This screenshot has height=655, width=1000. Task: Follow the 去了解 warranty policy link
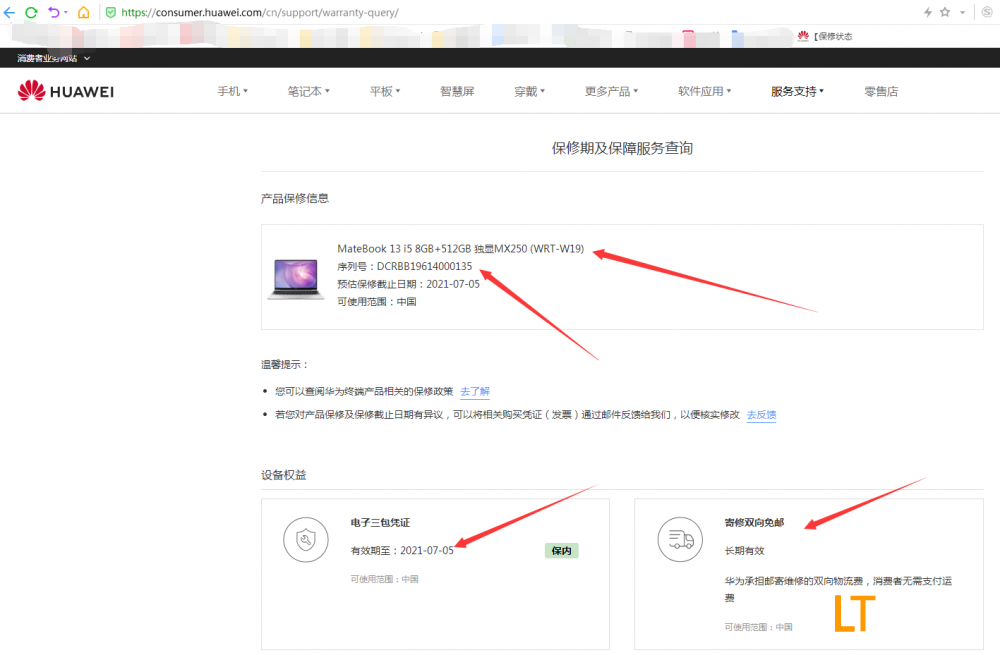point(475,391)
